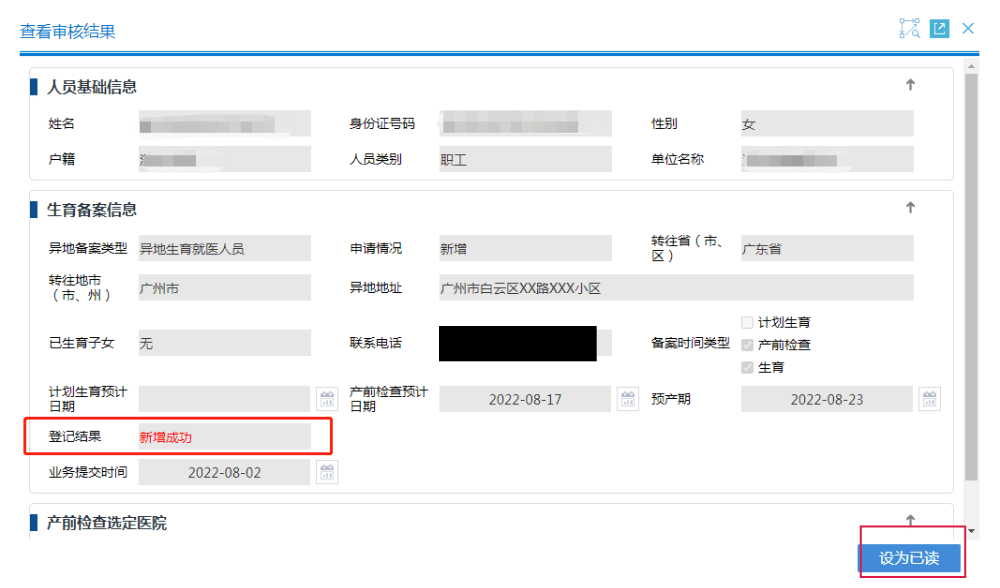Click the flowchart icon in the title bar
This screenshot has height=588, width=1000.
pos(909,29)
